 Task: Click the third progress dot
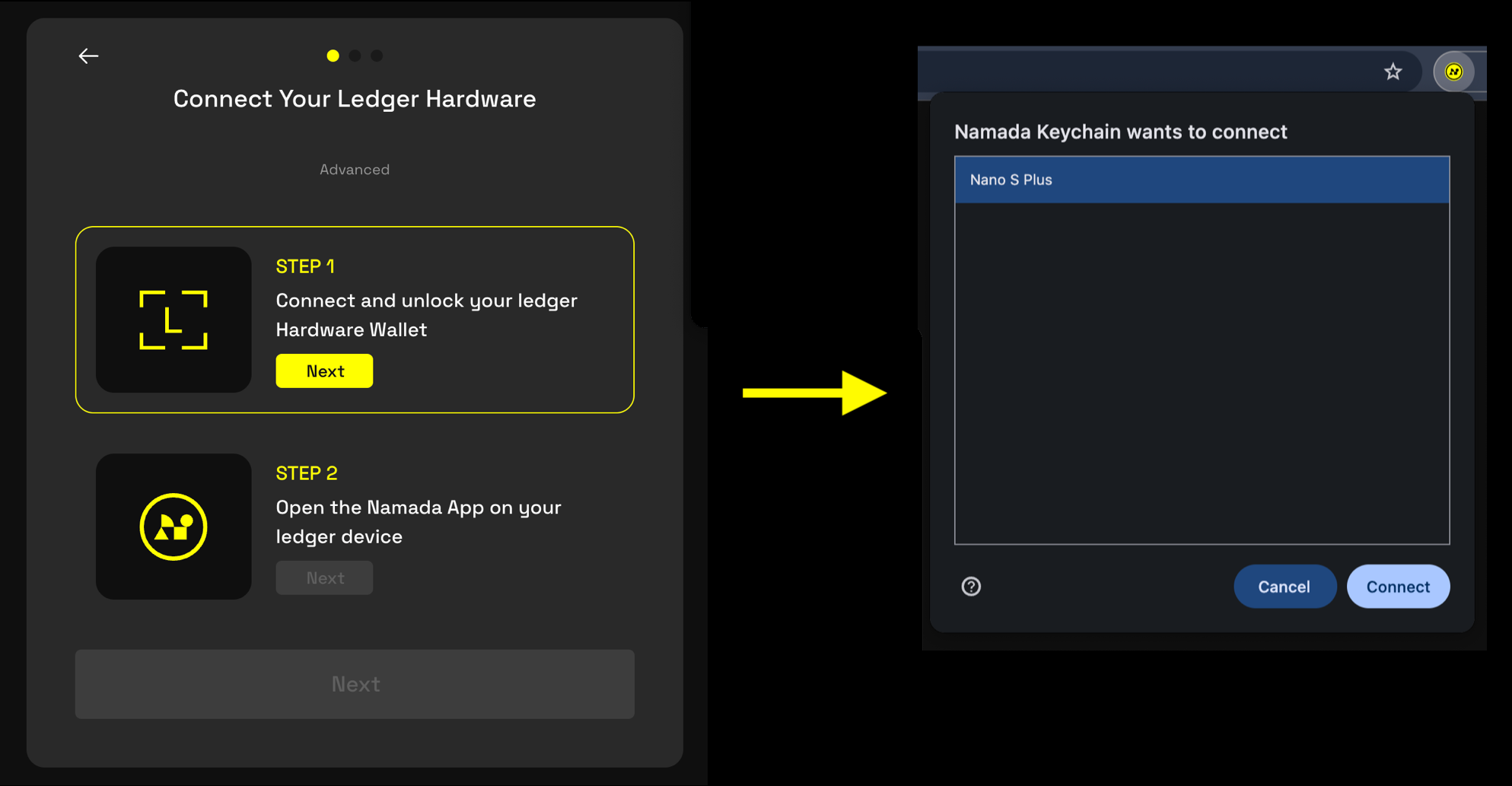pyautogui.click(x=377, y=56)
